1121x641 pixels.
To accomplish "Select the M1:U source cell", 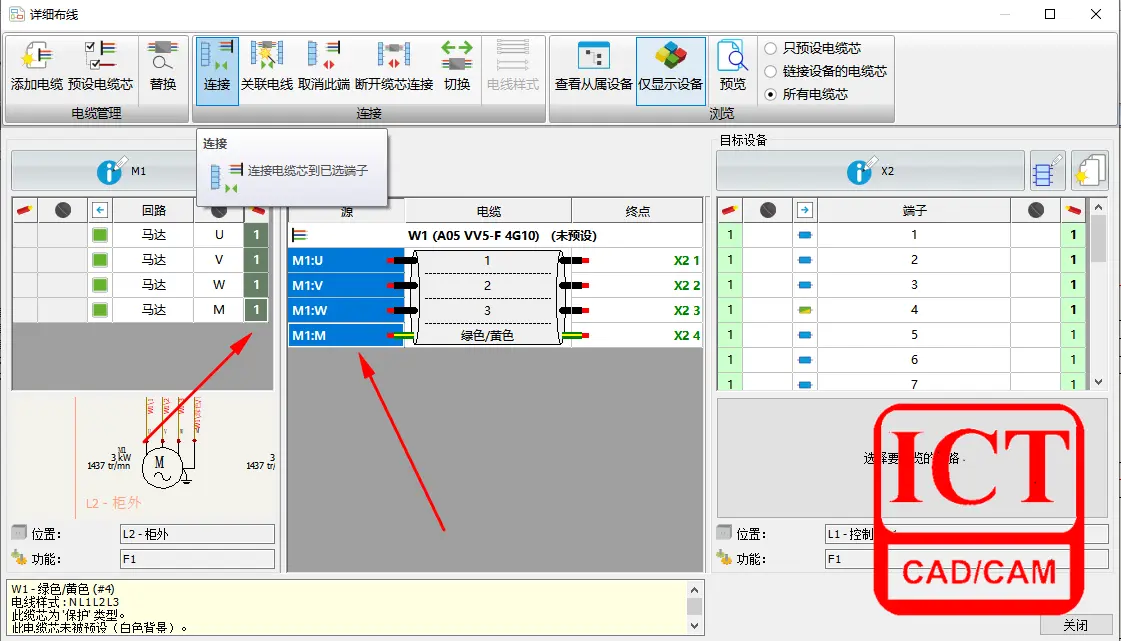I will click(x=346, y=260).
